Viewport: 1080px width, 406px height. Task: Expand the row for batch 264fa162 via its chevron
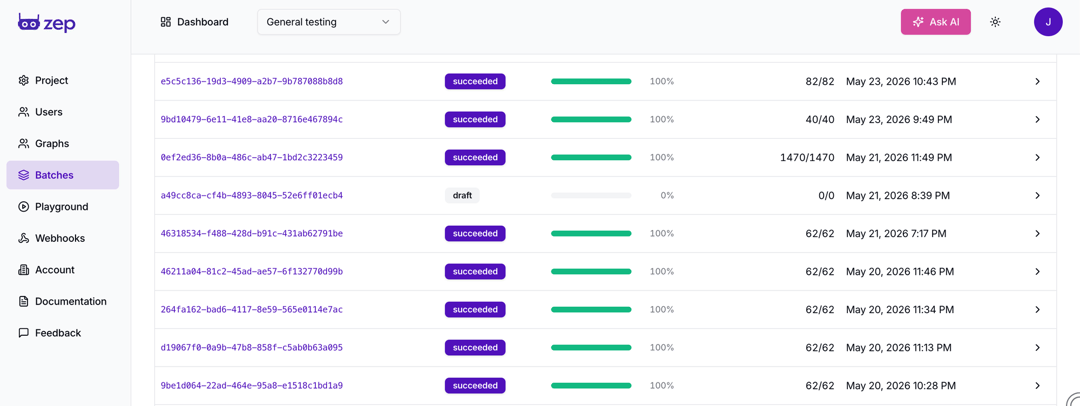1037,309
